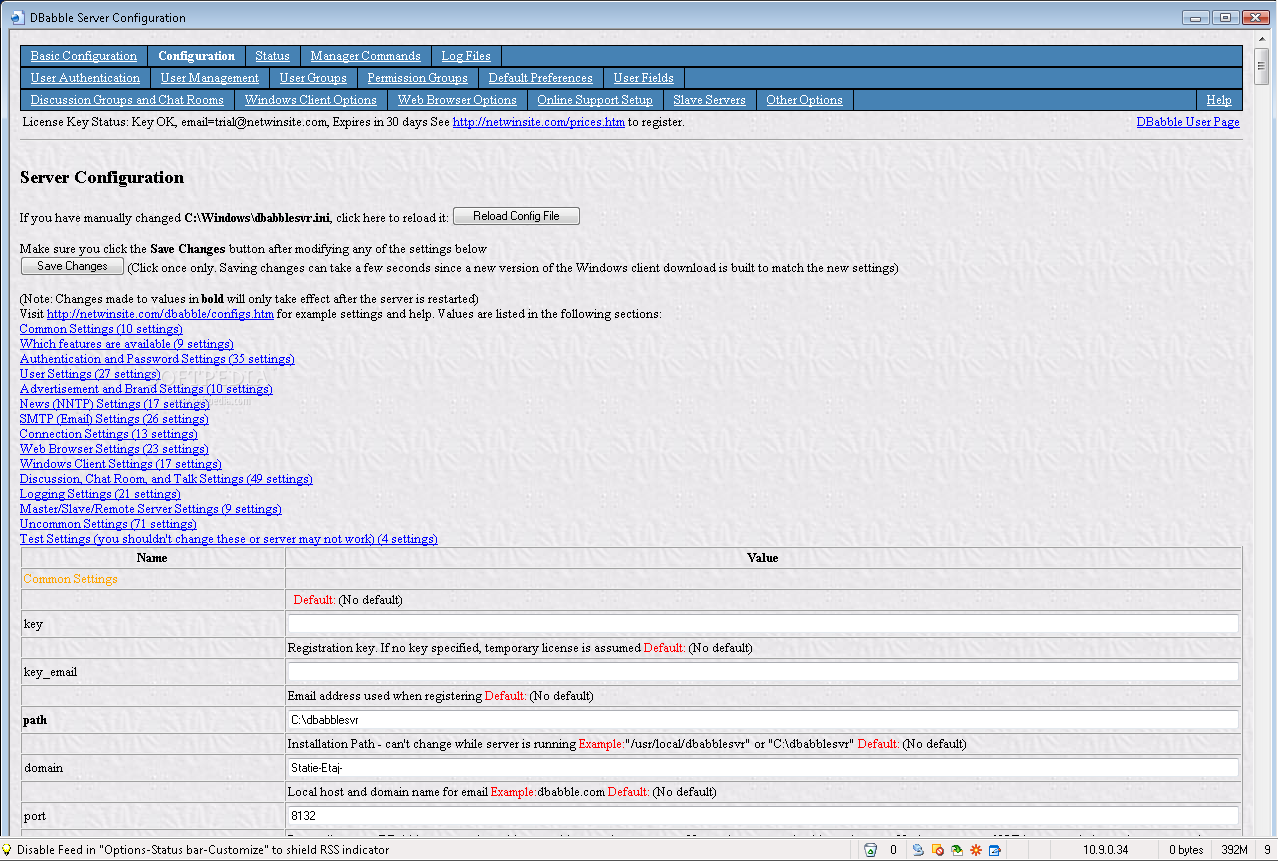The width and height of the screenshot is (1278, 861).
Task: Click the 10.9.0.34 IP address in status bar
Action: [1105, 850]
